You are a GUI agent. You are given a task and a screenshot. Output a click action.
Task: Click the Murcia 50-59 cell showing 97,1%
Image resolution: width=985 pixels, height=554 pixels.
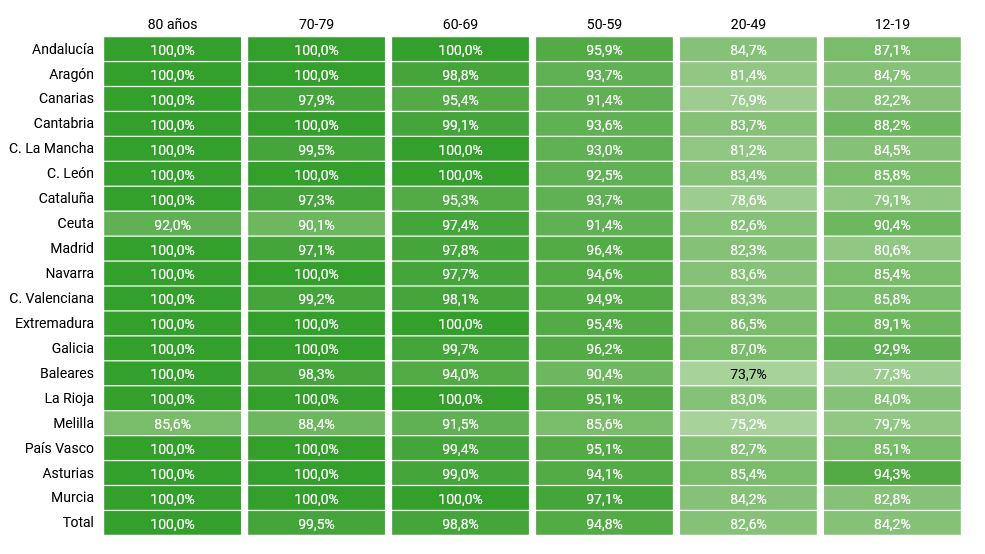(x=604, y=498)
